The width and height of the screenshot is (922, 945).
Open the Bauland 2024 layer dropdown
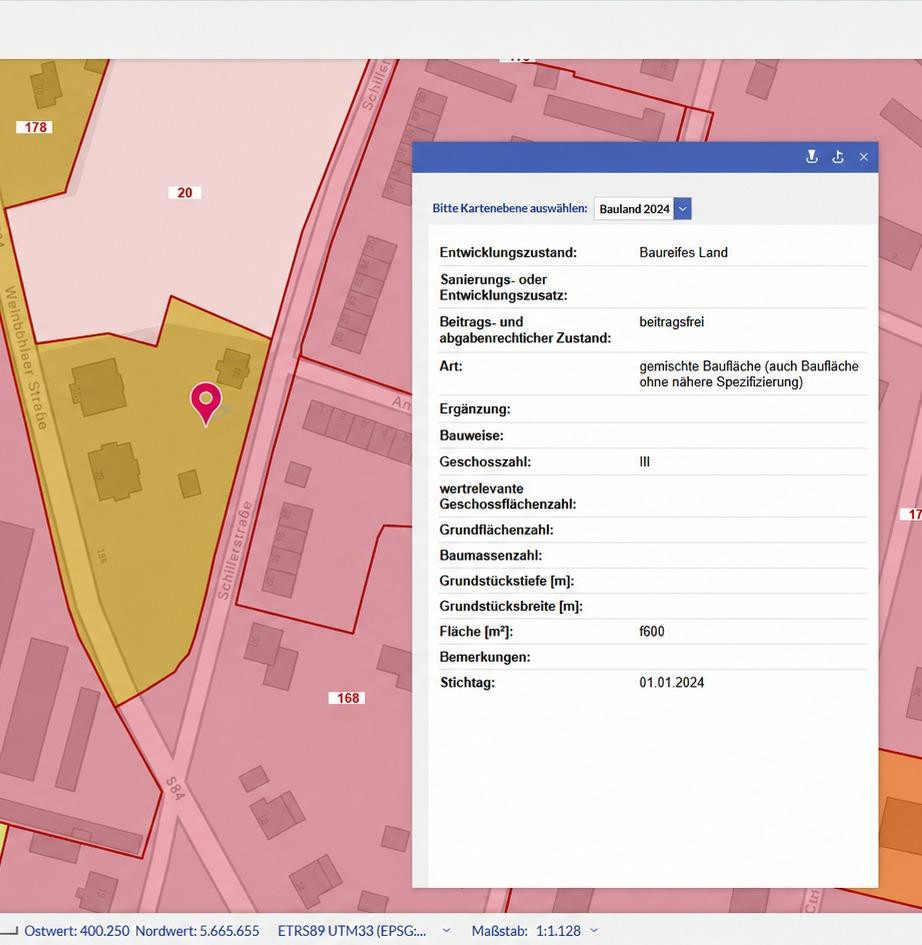683,209
